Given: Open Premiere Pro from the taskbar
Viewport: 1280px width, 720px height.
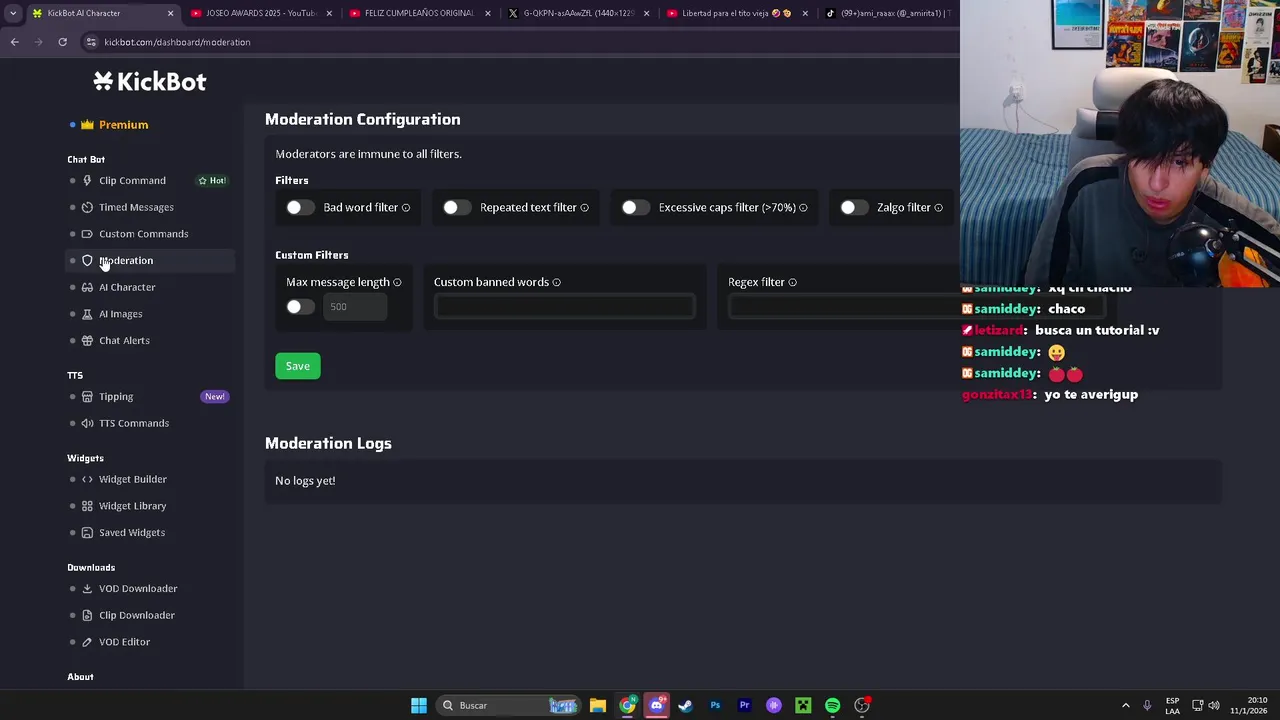Looking at the screenshot, I should (744, 706).
